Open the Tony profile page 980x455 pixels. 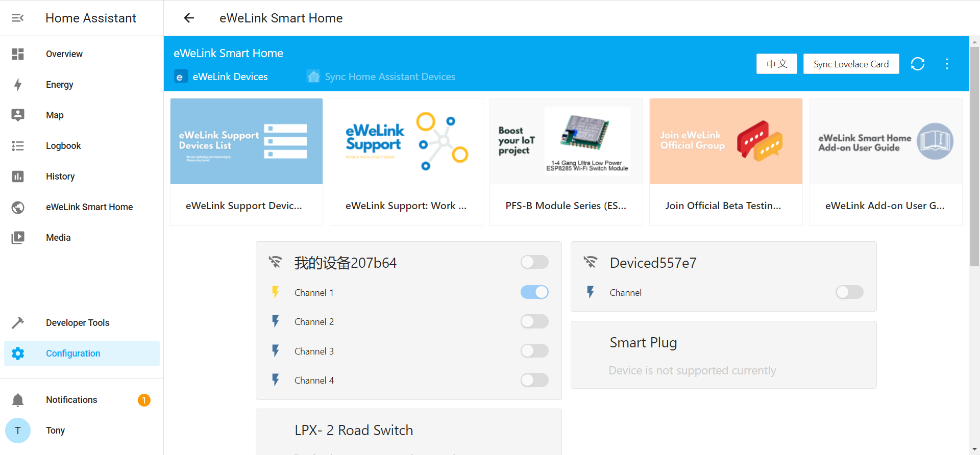[x=81, y=431]
